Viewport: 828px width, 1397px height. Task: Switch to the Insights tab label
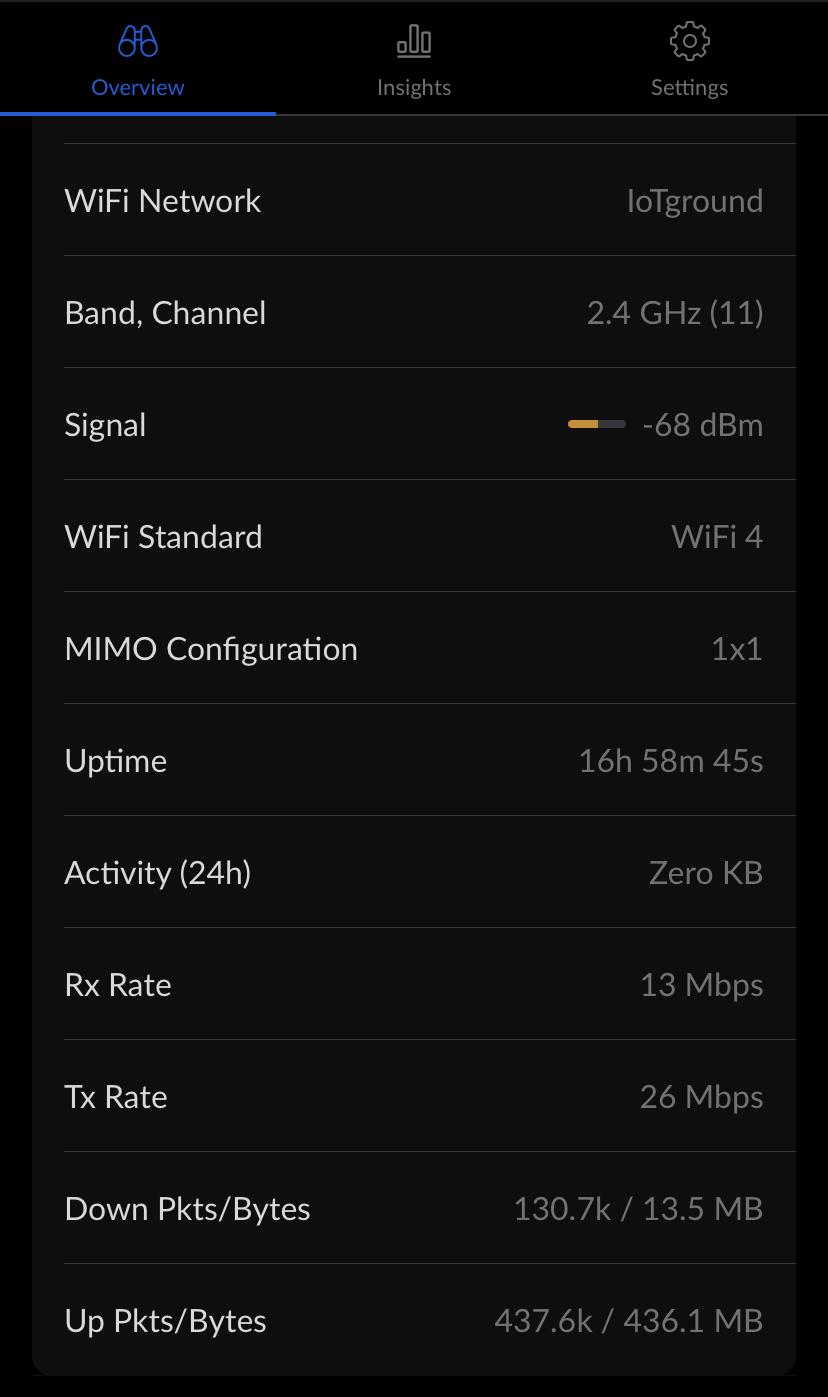tap(414, 87)
